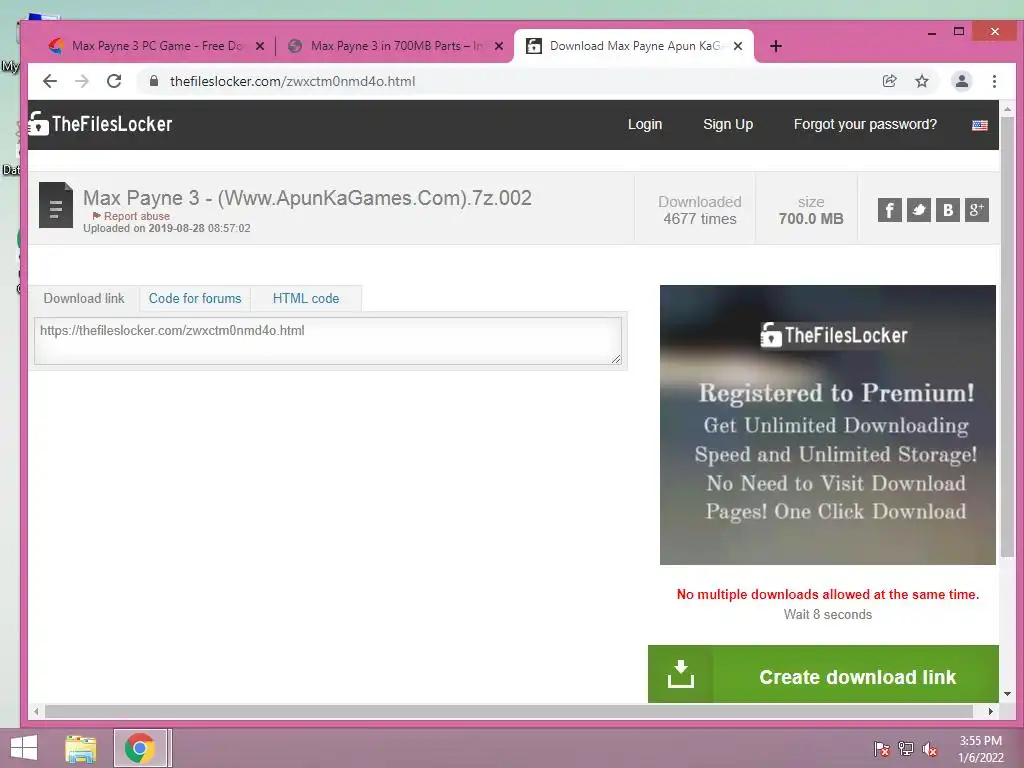This screenshot has height=768, width=1024.
Task: Open a new tab with plus button
Action: tap(775, 46)
